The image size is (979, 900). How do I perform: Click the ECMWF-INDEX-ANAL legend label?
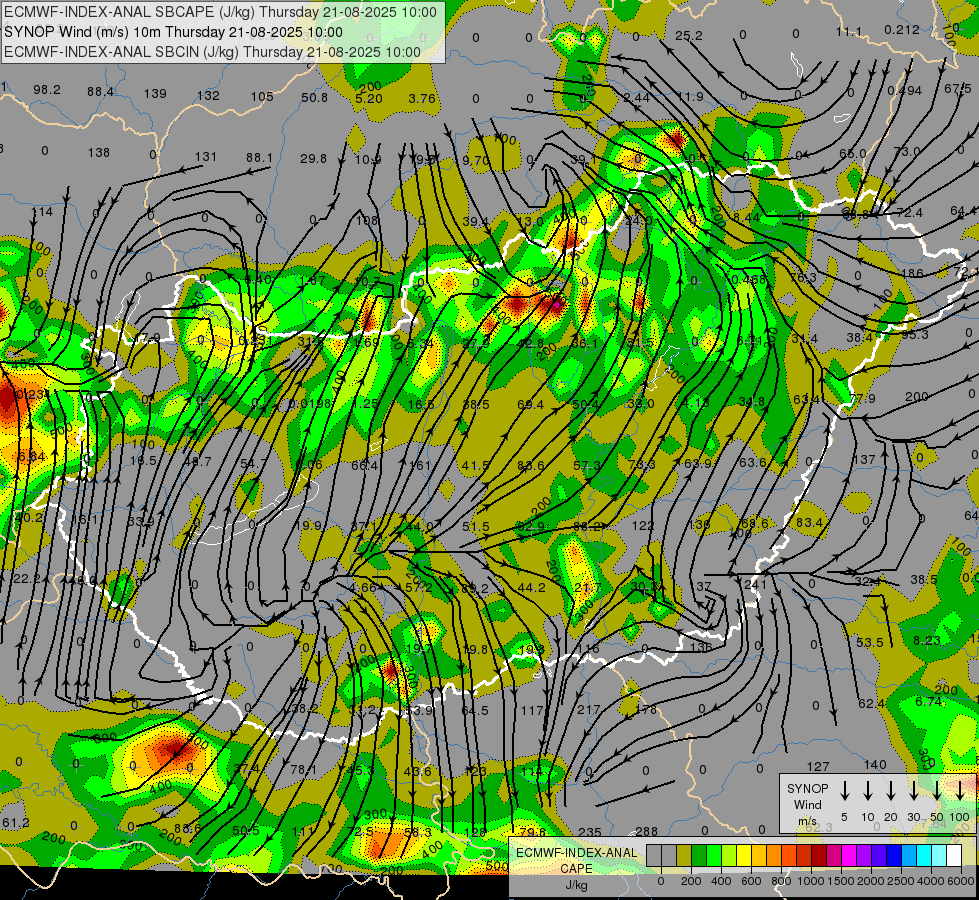coord(576,853)
